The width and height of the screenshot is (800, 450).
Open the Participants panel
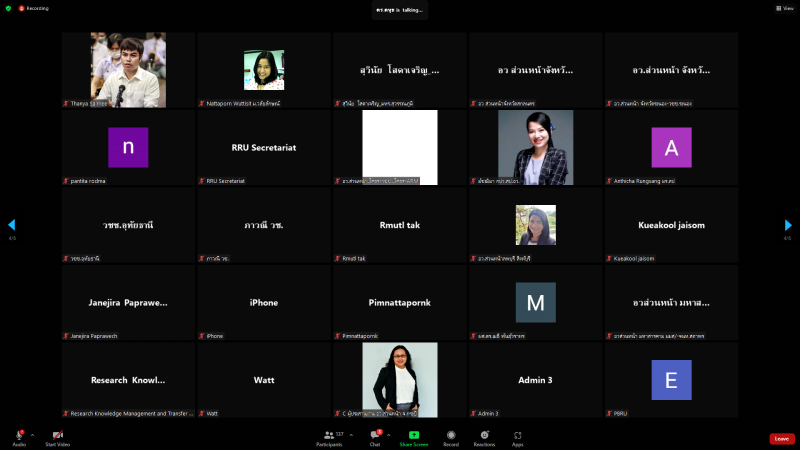tap(329, 435)
